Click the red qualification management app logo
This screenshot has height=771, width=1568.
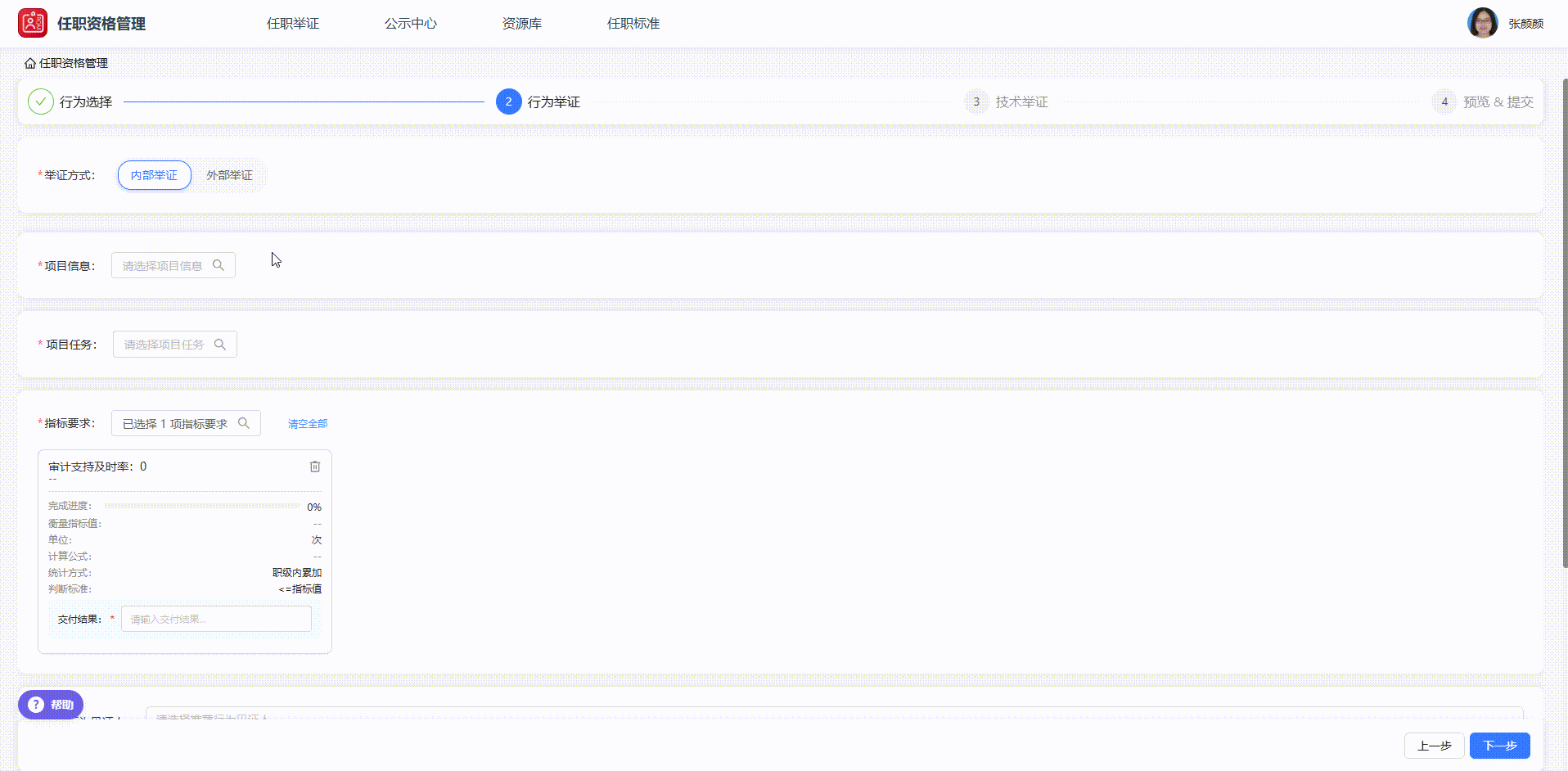click(33, 22)
